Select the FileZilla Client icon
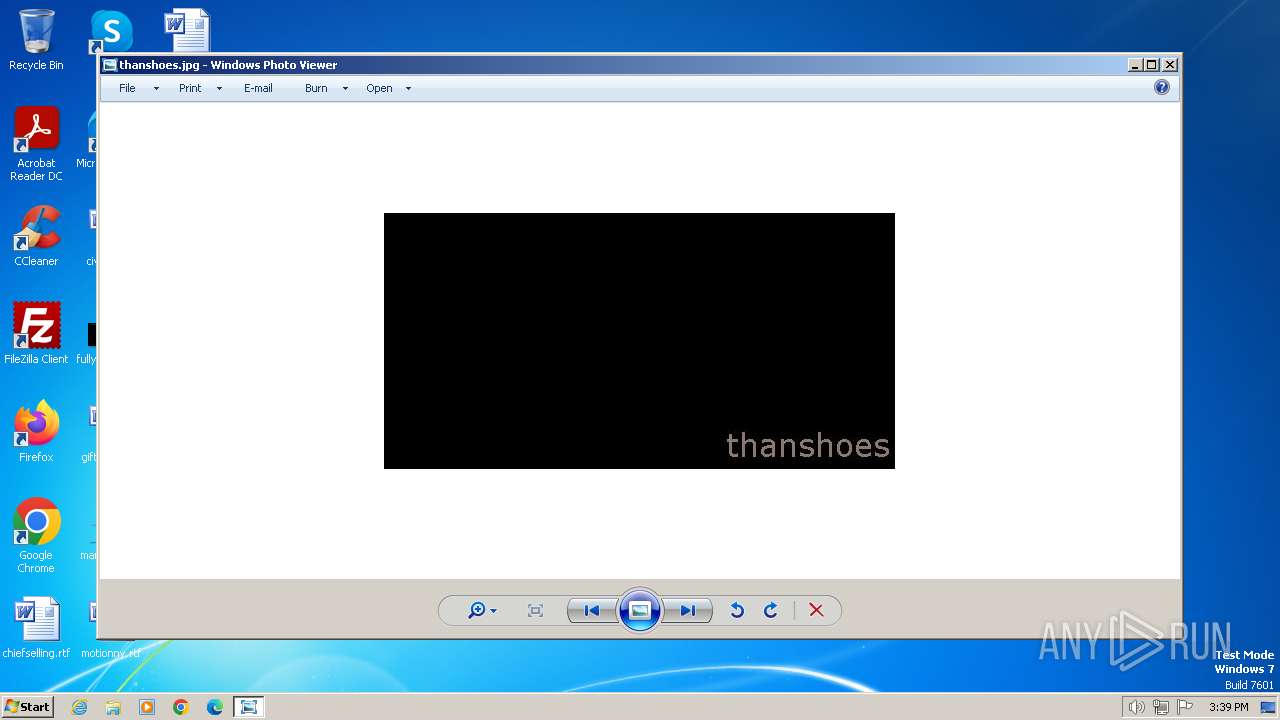The image size is (1280, 720). click(36, 333)
